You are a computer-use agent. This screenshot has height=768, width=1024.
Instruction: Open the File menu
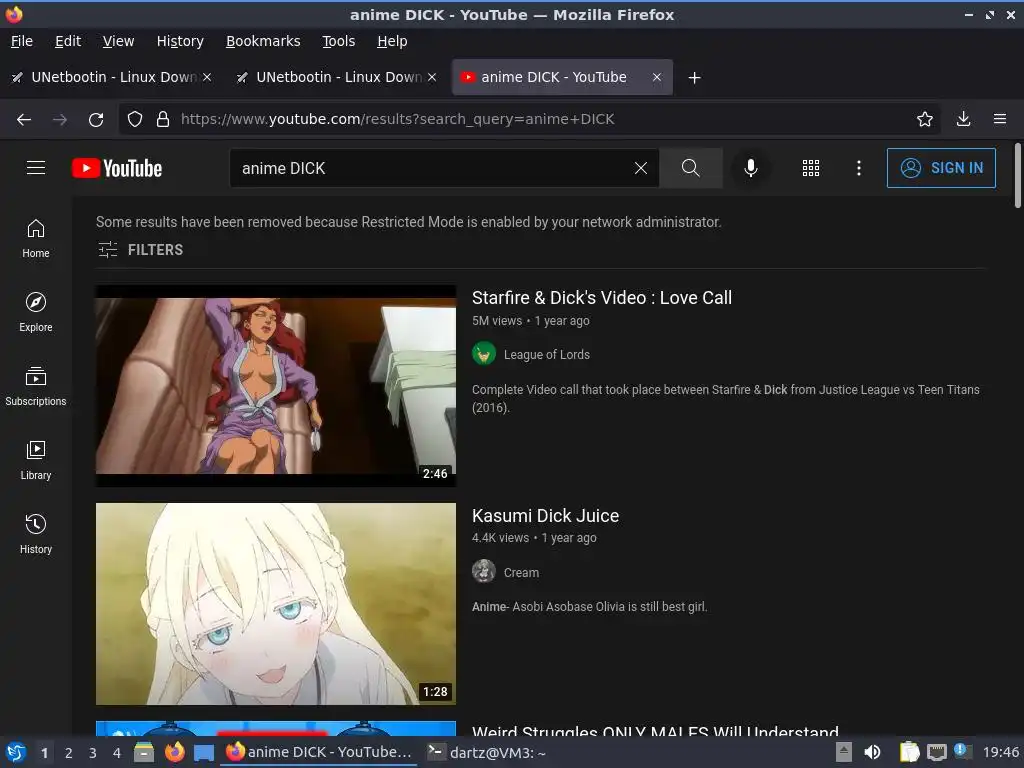tap(22, 41)
